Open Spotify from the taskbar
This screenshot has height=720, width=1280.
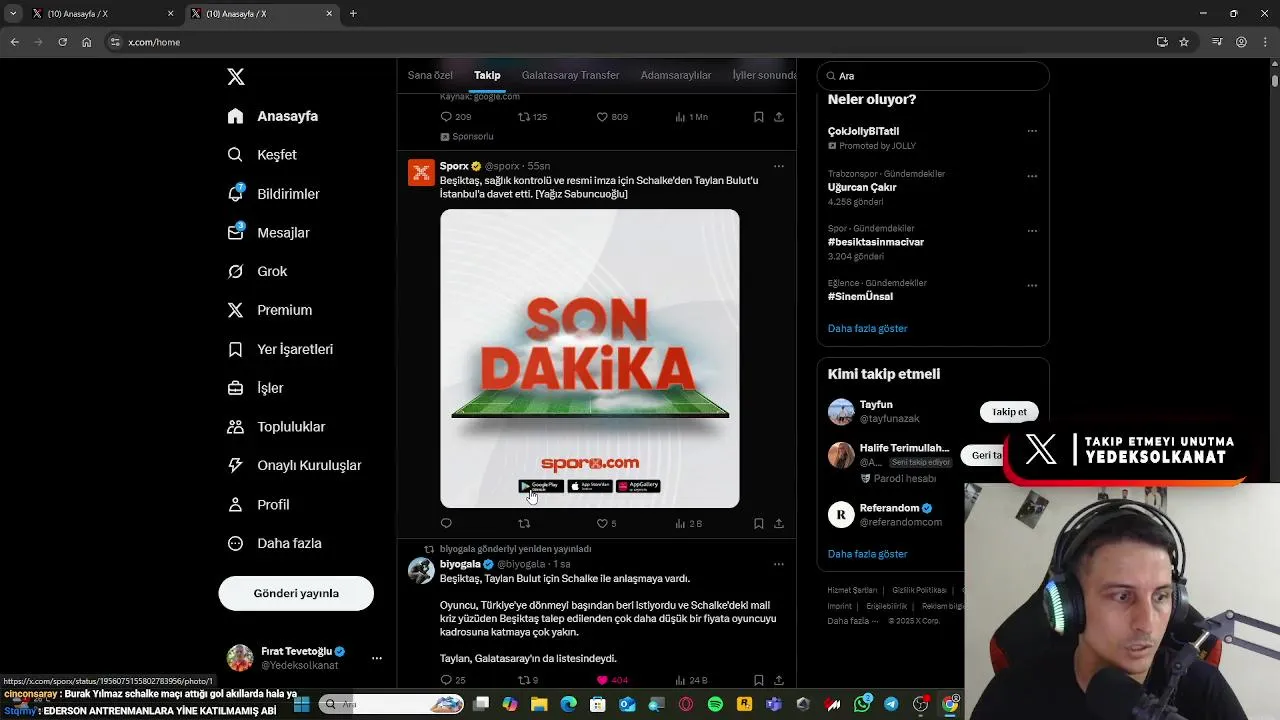coord(715,704)
